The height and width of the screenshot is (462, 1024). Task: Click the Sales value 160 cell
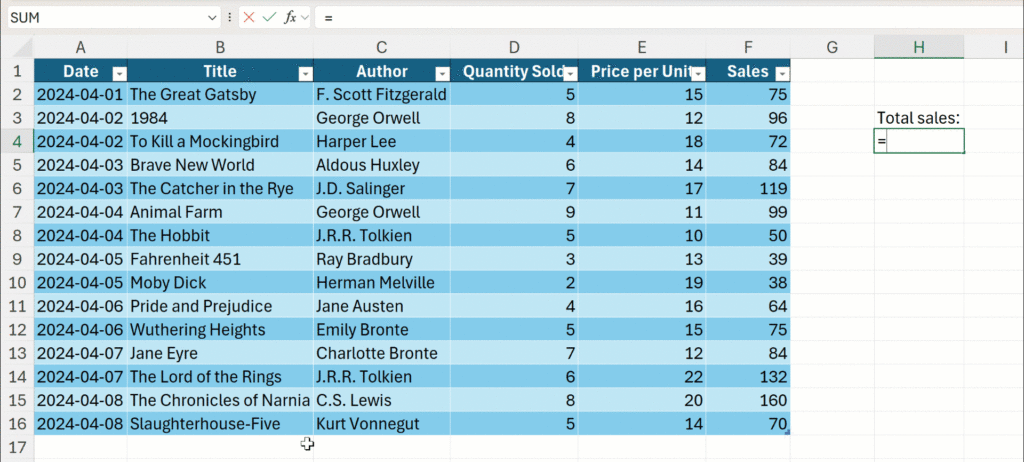pyautogui.click(x=748, y=400)
